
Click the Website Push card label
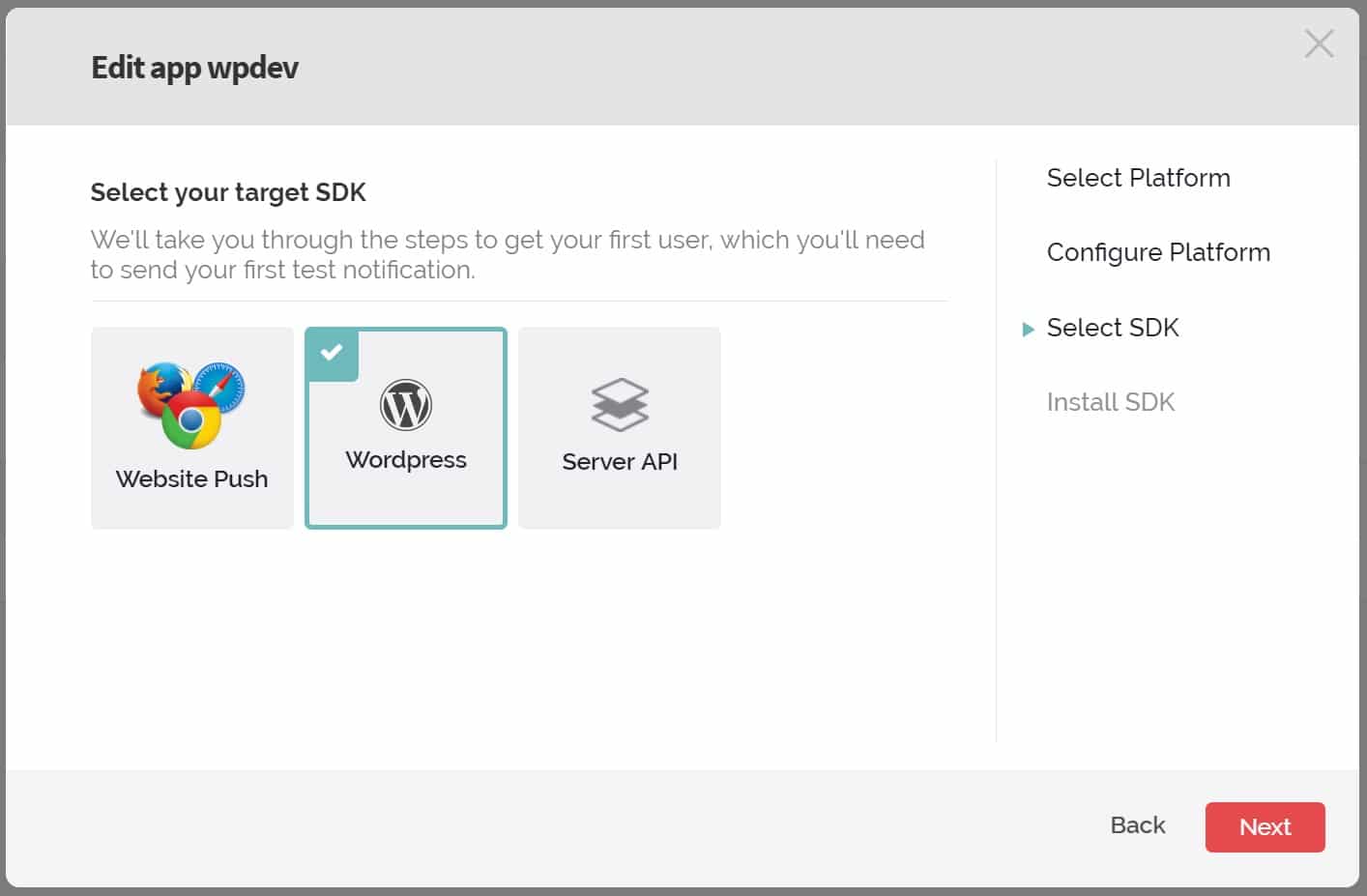click(x=191, y=478)
